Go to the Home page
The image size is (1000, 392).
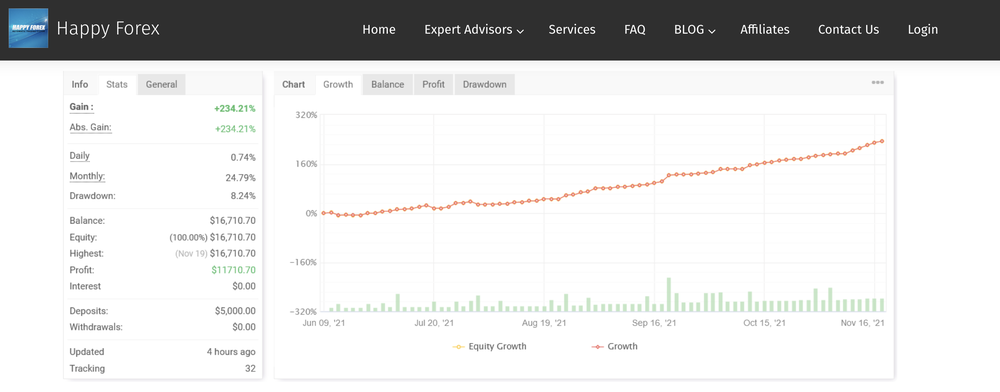coord(379,29)
